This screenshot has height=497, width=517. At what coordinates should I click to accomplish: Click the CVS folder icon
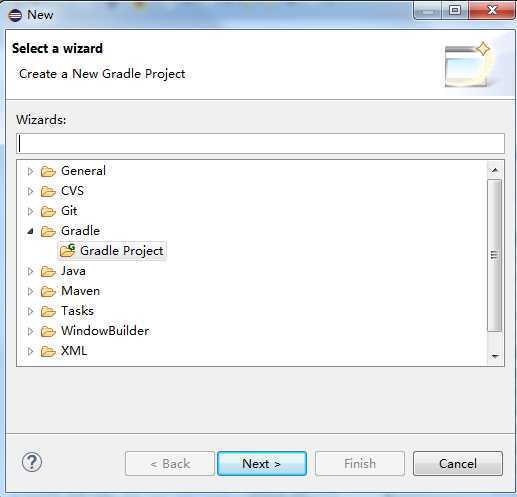point(48,191)
